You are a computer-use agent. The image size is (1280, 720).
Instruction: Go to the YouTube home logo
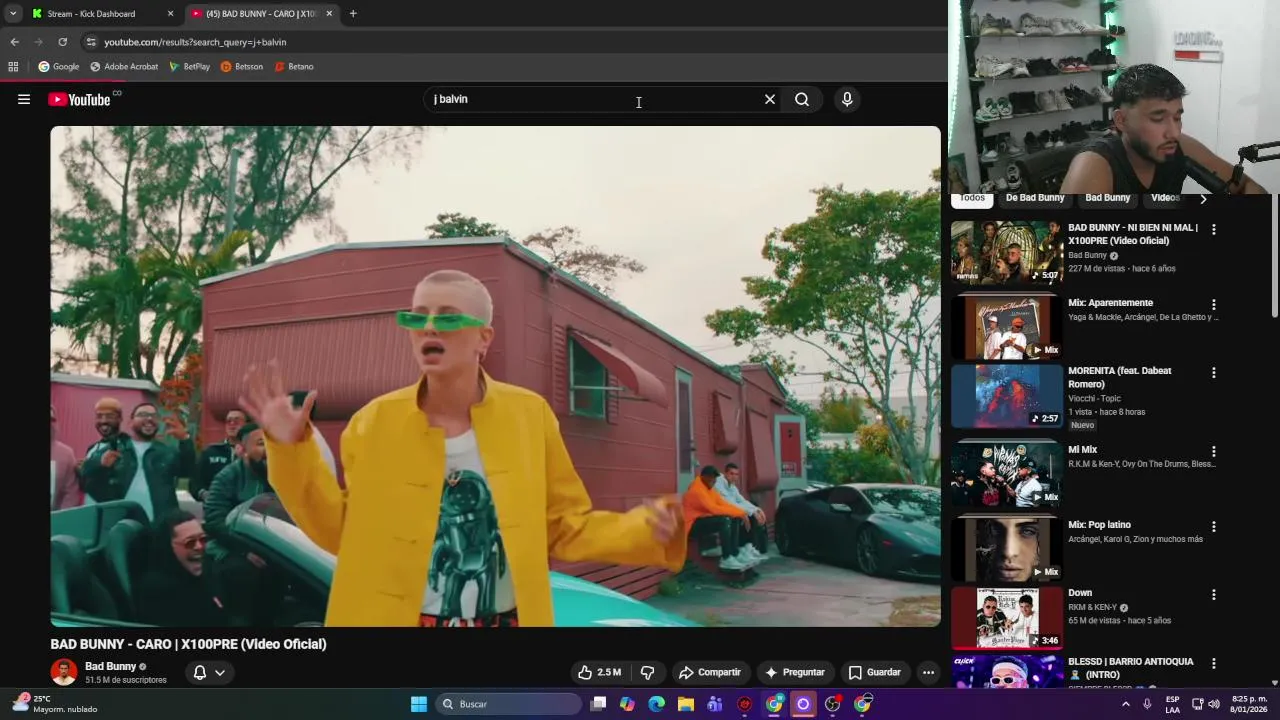point(79,99)
